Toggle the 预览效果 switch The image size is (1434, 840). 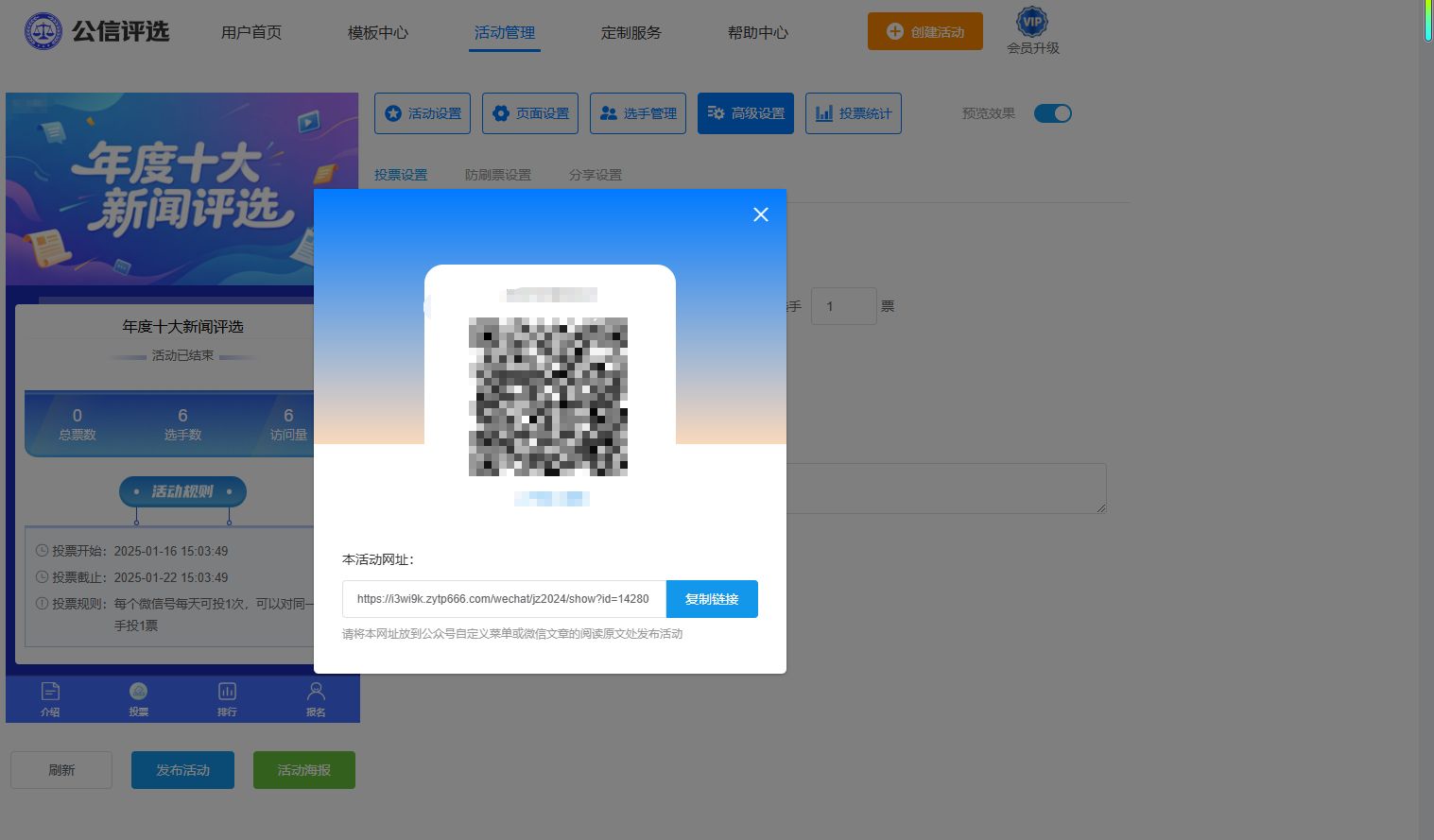[x=1052, y=113]
